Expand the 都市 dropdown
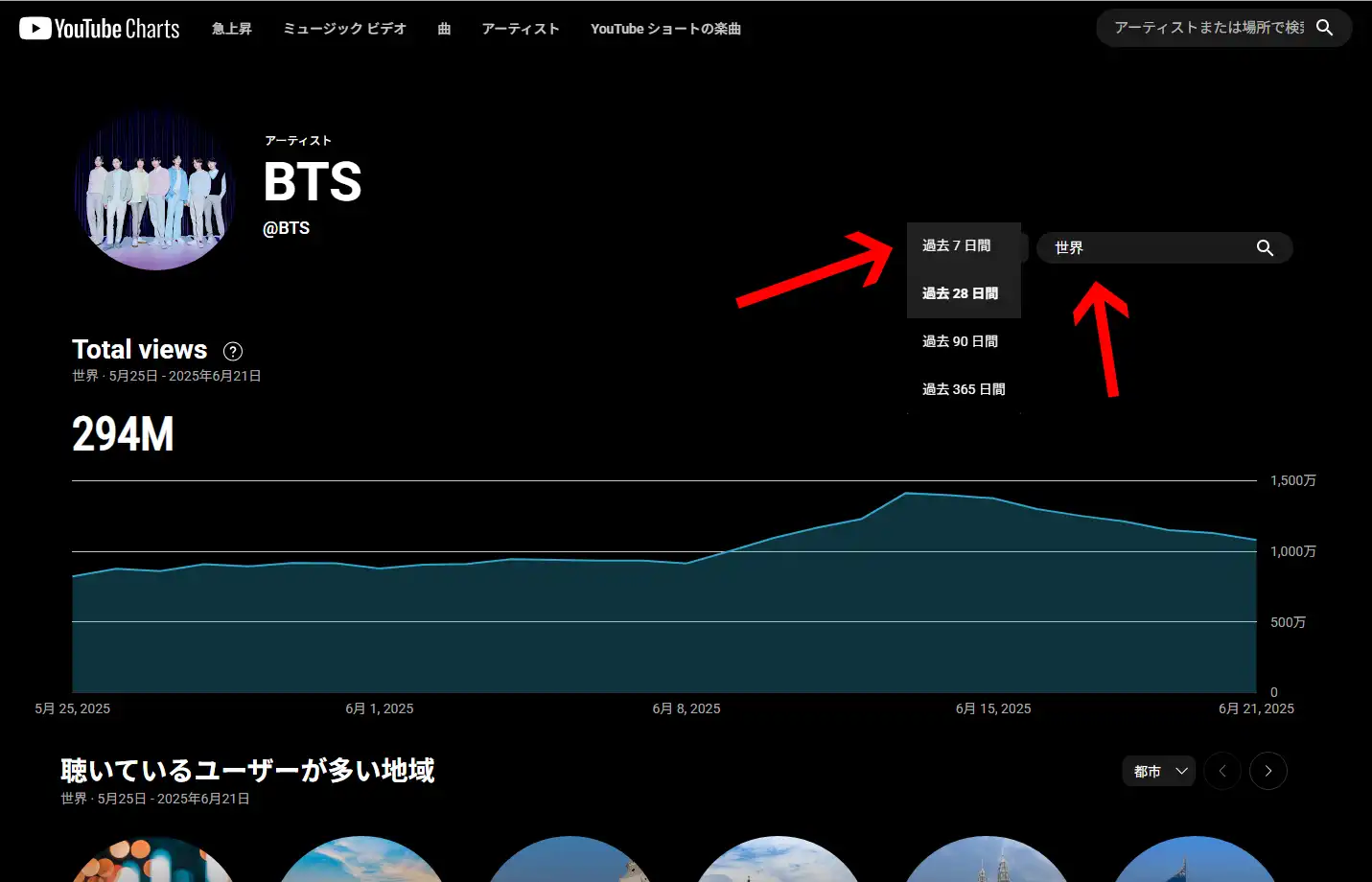The width and height of the screenshot is (1372, 882). [1159, 771]
